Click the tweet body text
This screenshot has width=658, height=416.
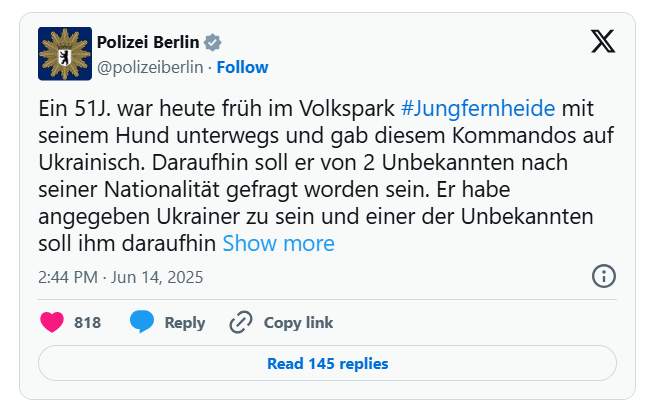click(x=326, y=176)
